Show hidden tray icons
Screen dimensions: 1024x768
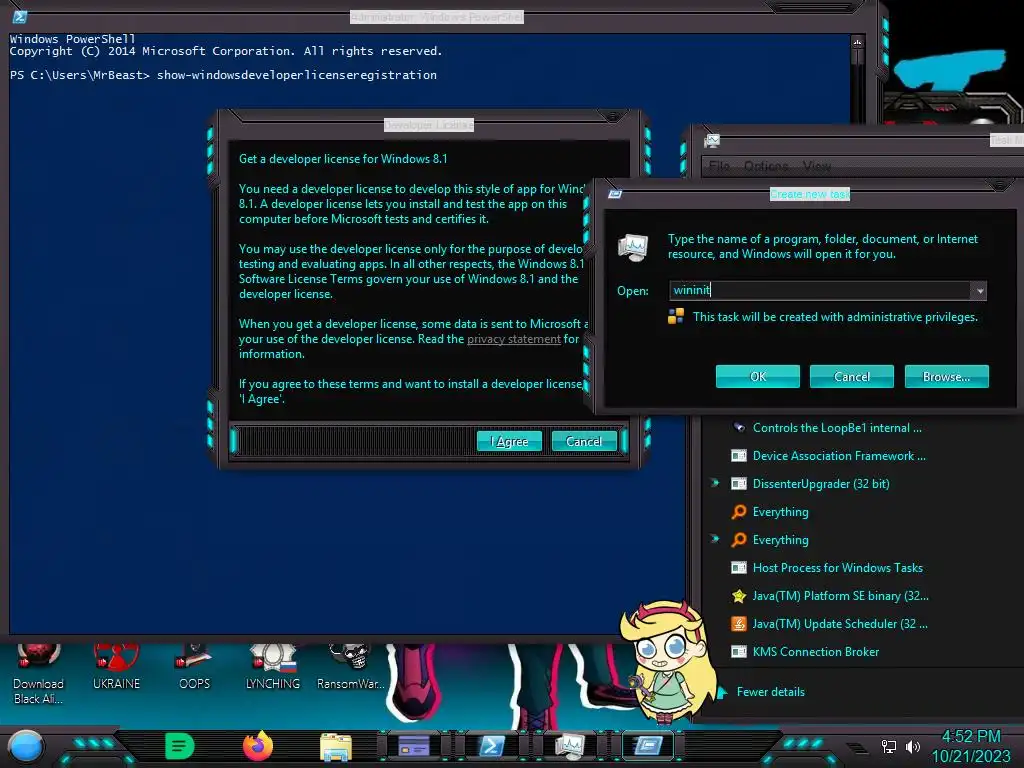pyautogui.click(x=857, y=747)
